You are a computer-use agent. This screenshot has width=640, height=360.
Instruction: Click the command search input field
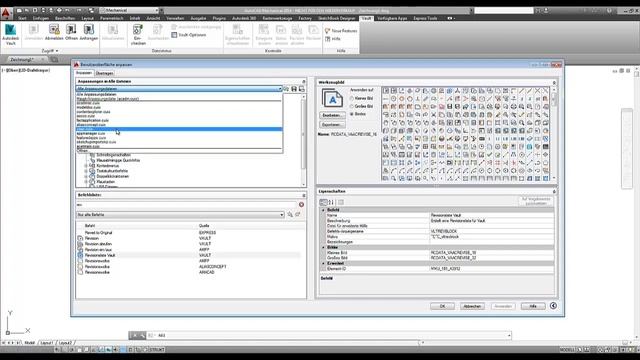pyautogui.click(x=187, y=204)
